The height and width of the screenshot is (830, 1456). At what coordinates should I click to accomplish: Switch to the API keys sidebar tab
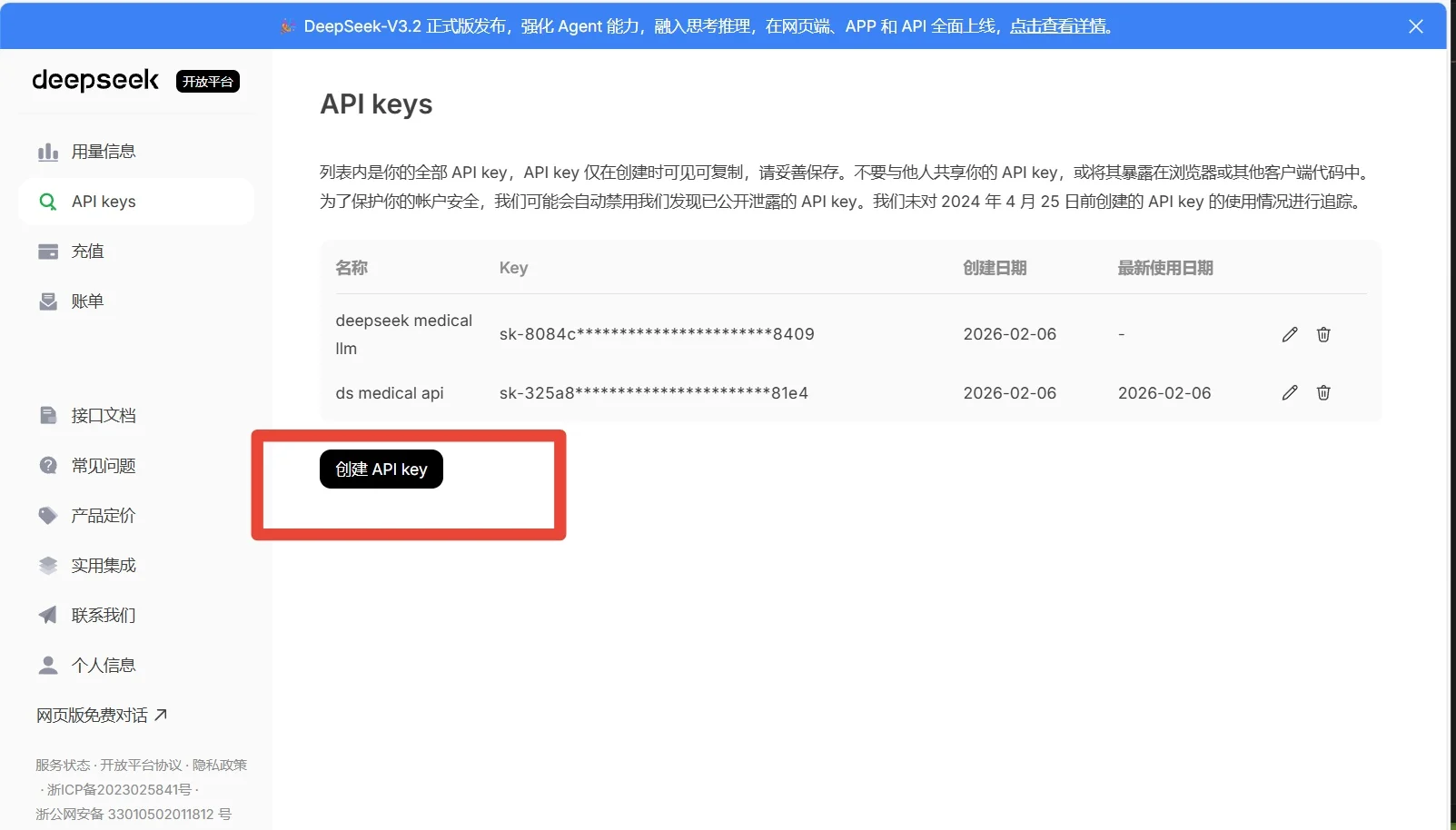click(103, 201)
